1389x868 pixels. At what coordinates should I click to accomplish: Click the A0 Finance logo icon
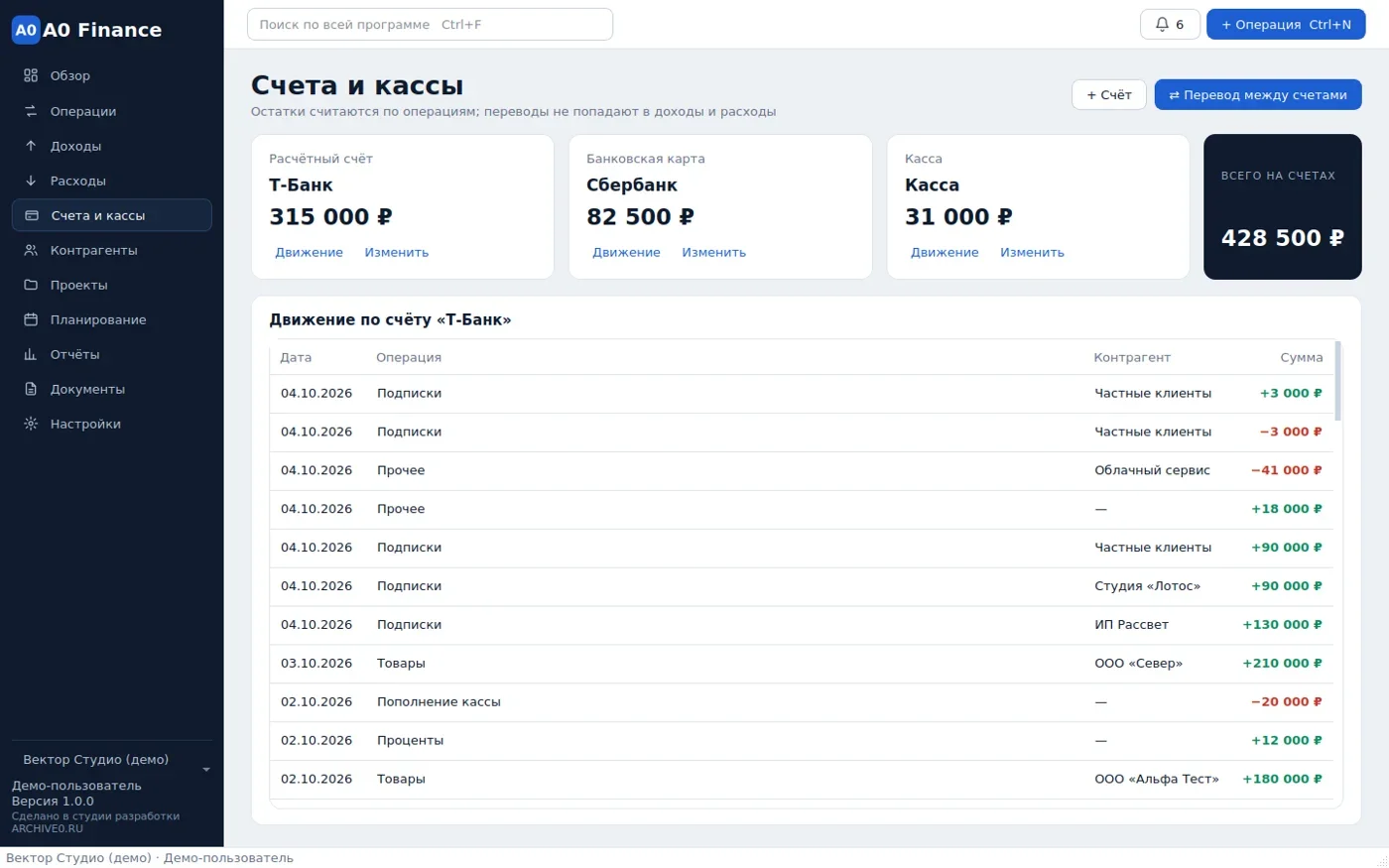pos(26,30)
